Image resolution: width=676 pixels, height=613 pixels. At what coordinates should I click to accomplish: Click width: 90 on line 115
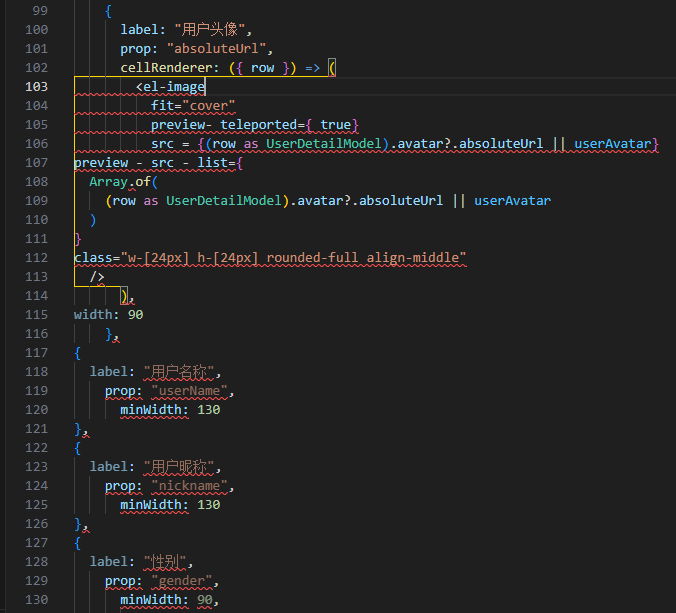point(108,315)
